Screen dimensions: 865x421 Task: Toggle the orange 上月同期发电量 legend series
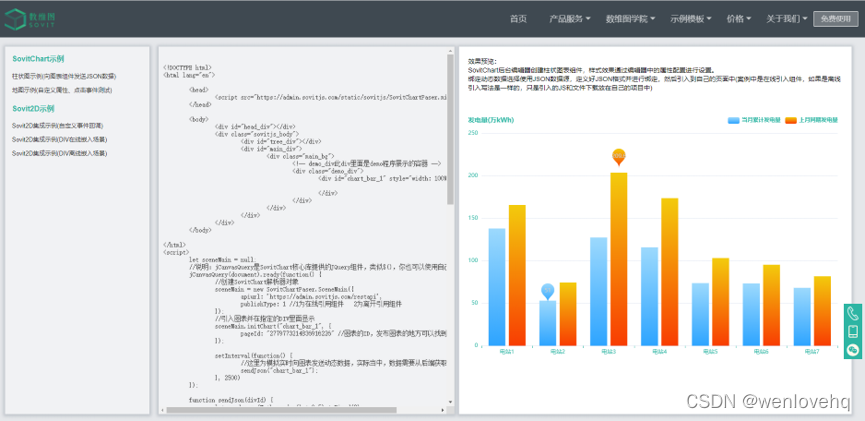coord(811,120)
